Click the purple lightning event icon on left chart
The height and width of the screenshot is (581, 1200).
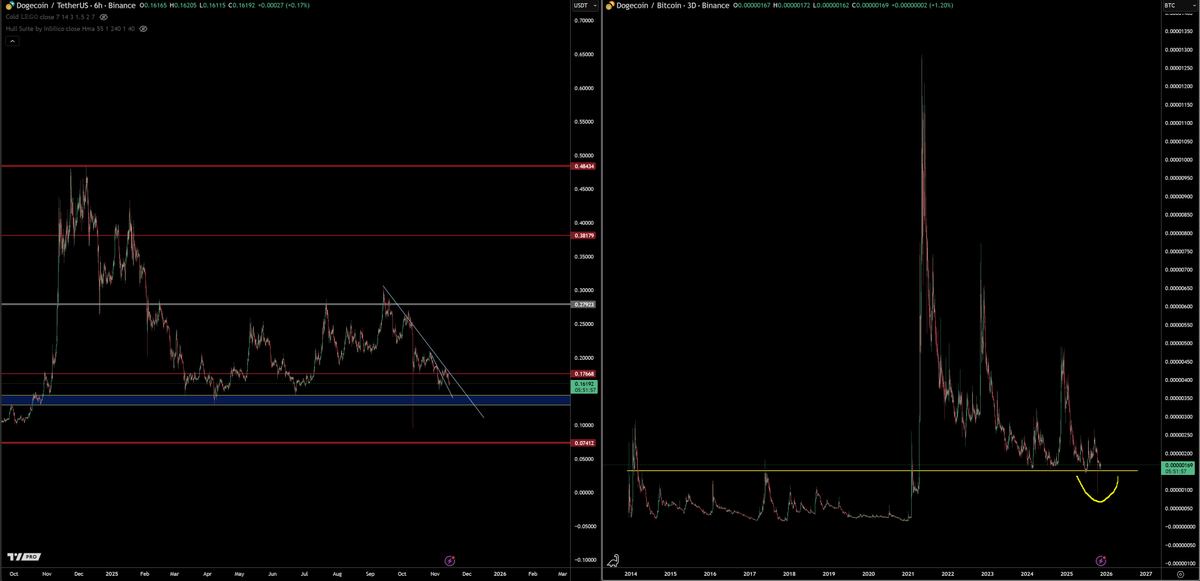[449, 560]
